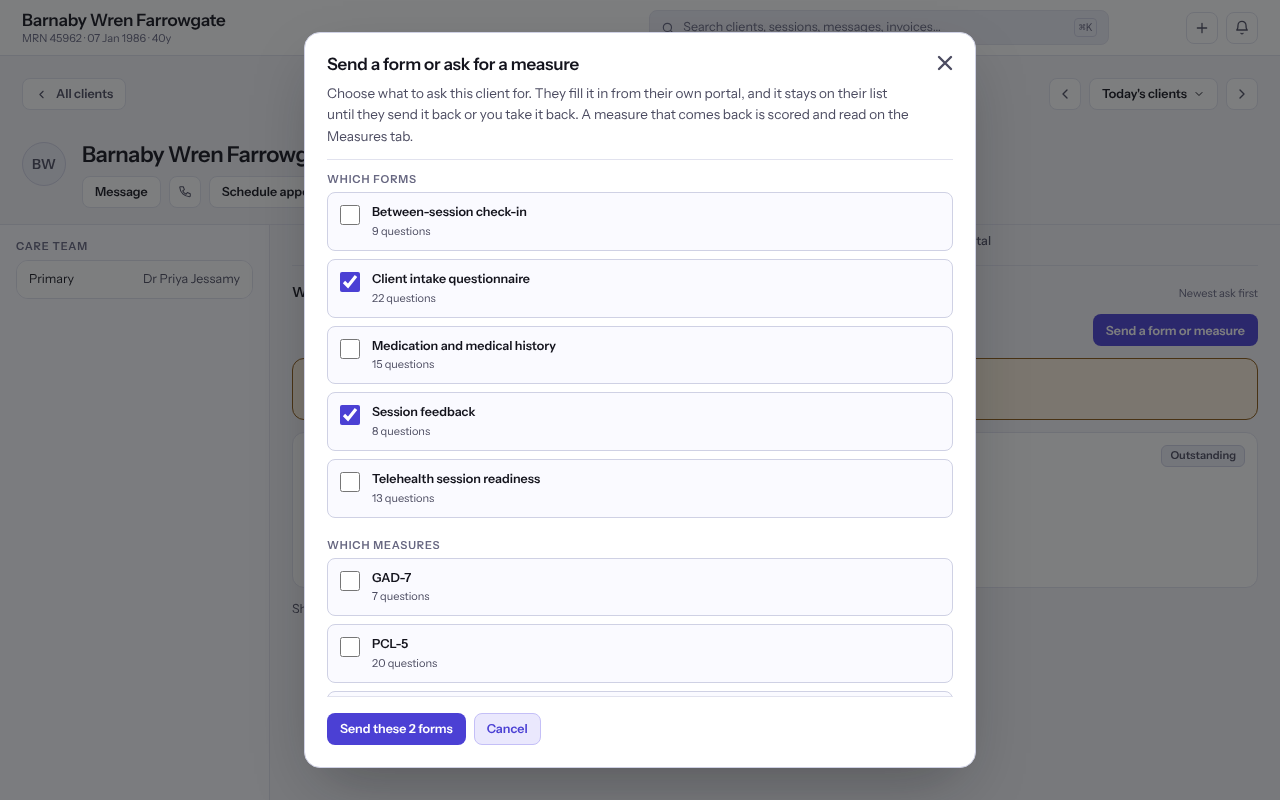Go to the next client arrow
The height and width of the screenshot is (800, 1280).
(1242, 94)
